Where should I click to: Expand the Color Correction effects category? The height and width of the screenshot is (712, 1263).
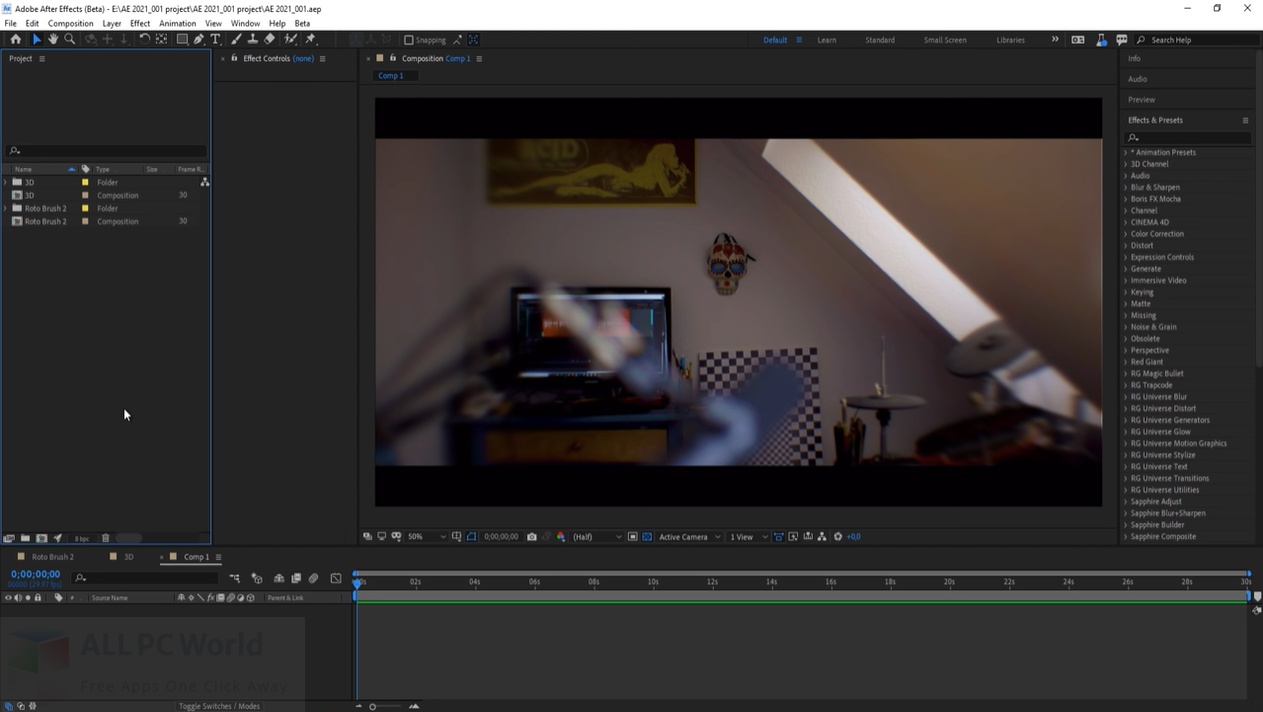(1126, 234)
